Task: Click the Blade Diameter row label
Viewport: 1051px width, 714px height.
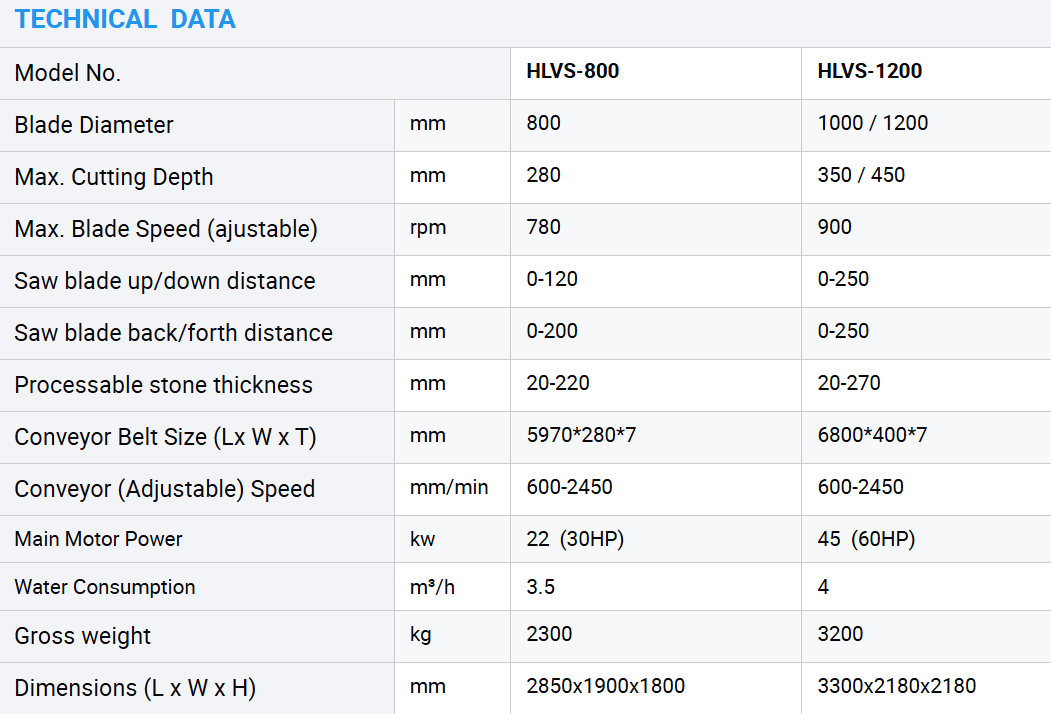Action: (x=94, y=125)
